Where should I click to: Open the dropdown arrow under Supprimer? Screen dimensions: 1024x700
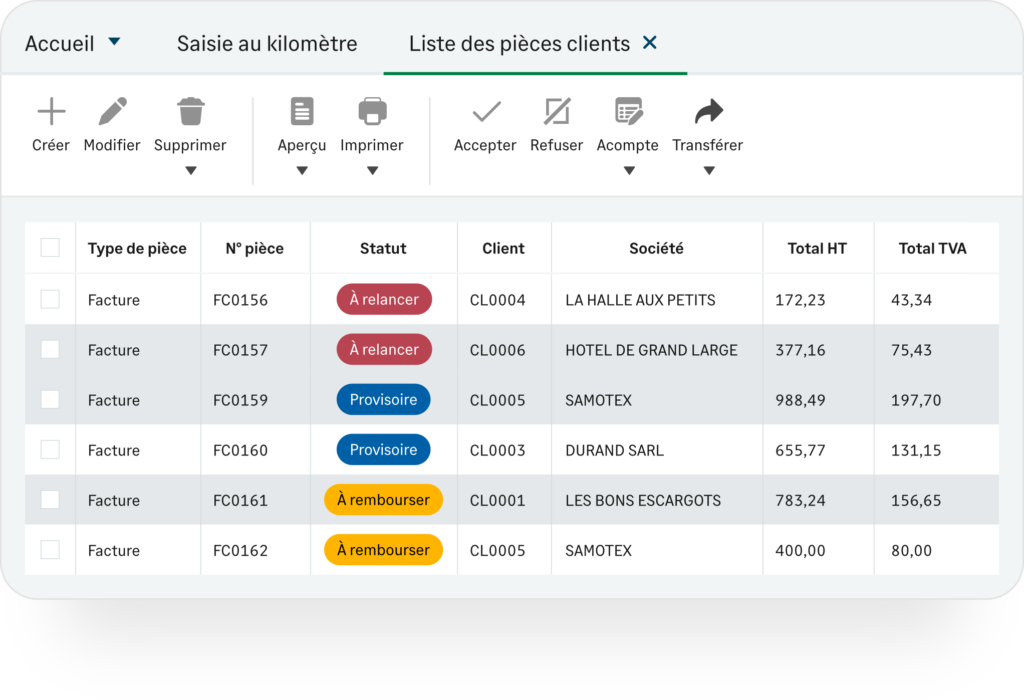point(191,171)
